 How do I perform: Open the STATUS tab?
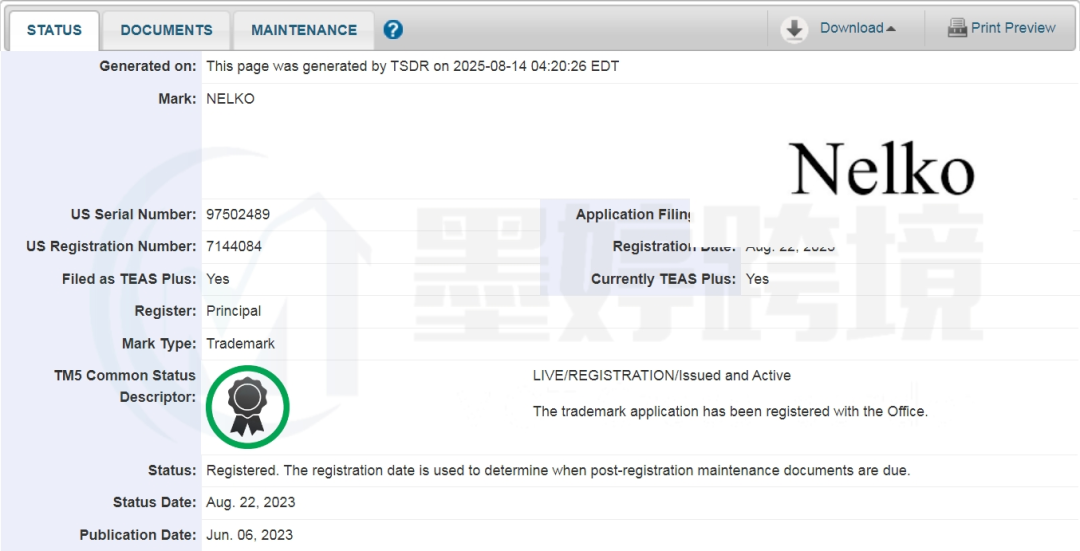[54, 30]
